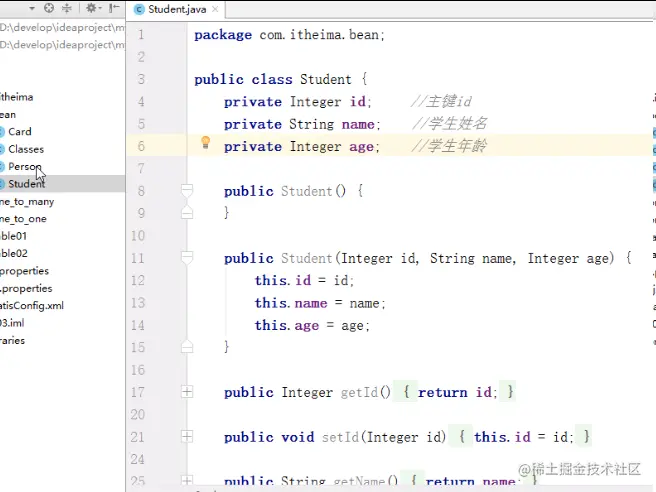Screen dimensions: 656x492
Task: Click the second D:\develop\ideaproject path row
Action: tap(62, 45)
